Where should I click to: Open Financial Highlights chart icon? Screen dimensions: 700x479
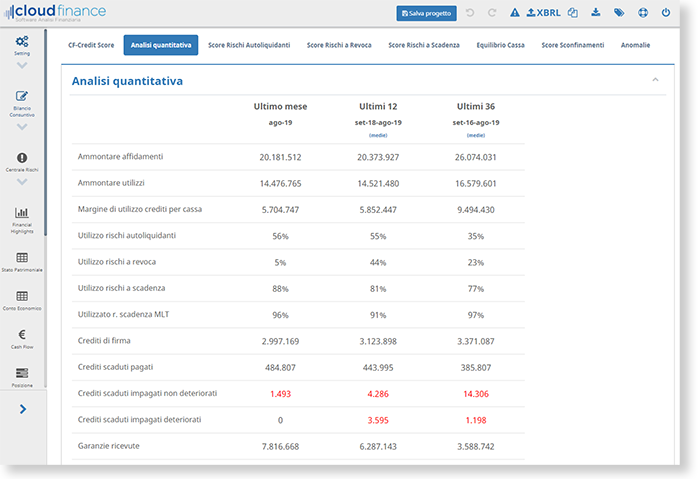click(22, 212)
